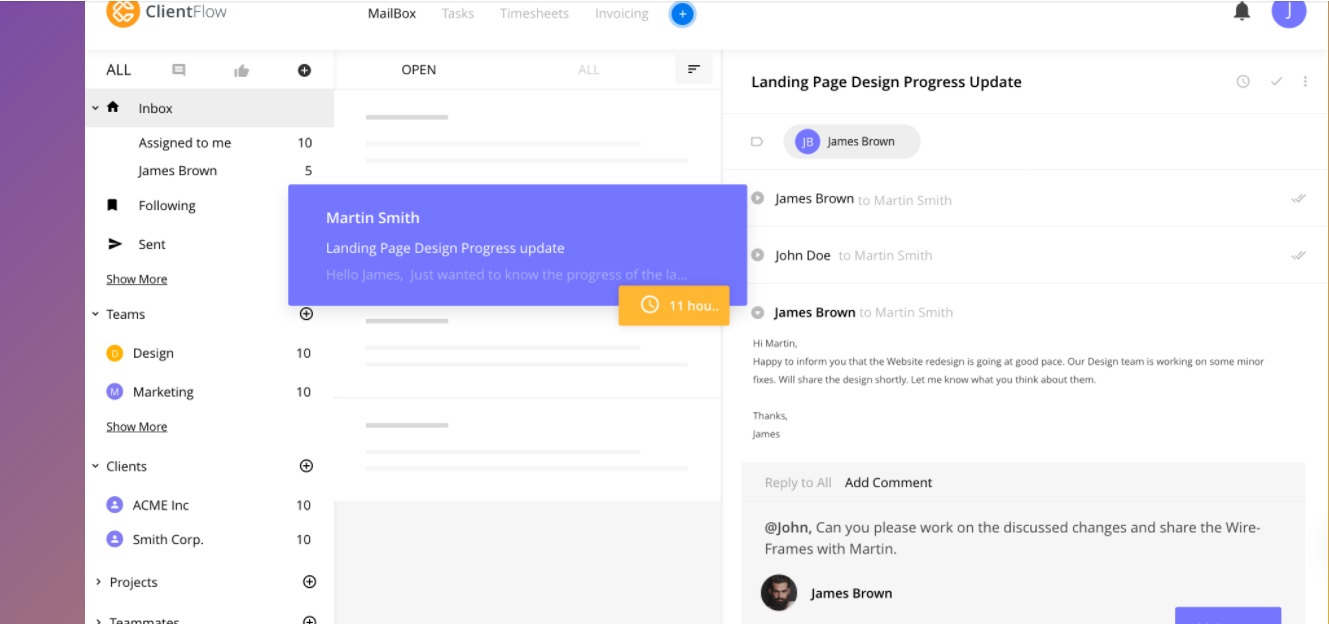Viewport: 1329px width, 624px height.
Task: Open the user avatar J menu
Action: pyautogui.click(x=1289, y=12)
